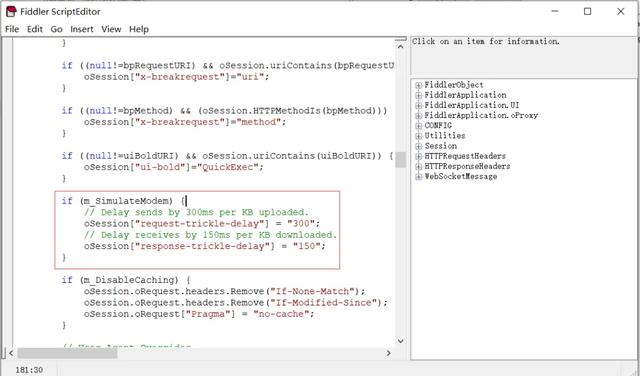Click the vertical scrollbar up arrow
The height and width of the screenshot is (376, 640).
400,47
